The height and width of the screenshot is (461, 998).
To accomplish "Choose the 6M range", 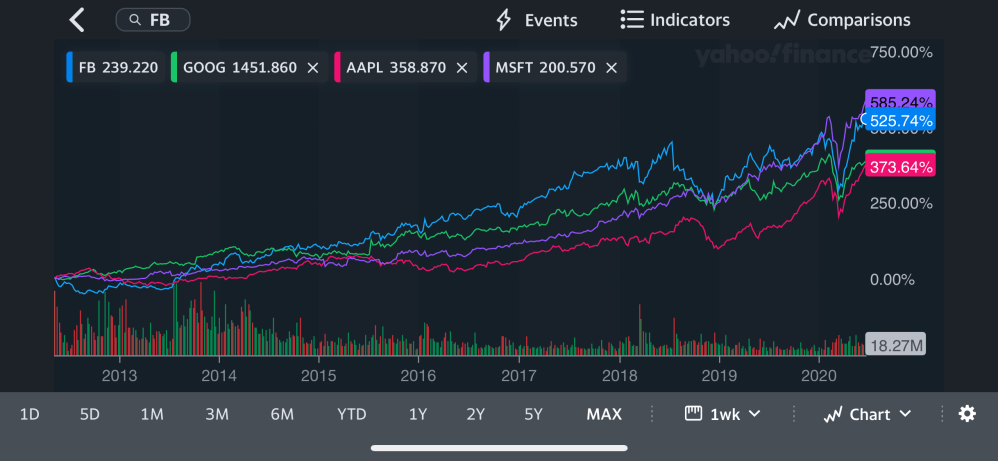I will (x=282, y=414).
